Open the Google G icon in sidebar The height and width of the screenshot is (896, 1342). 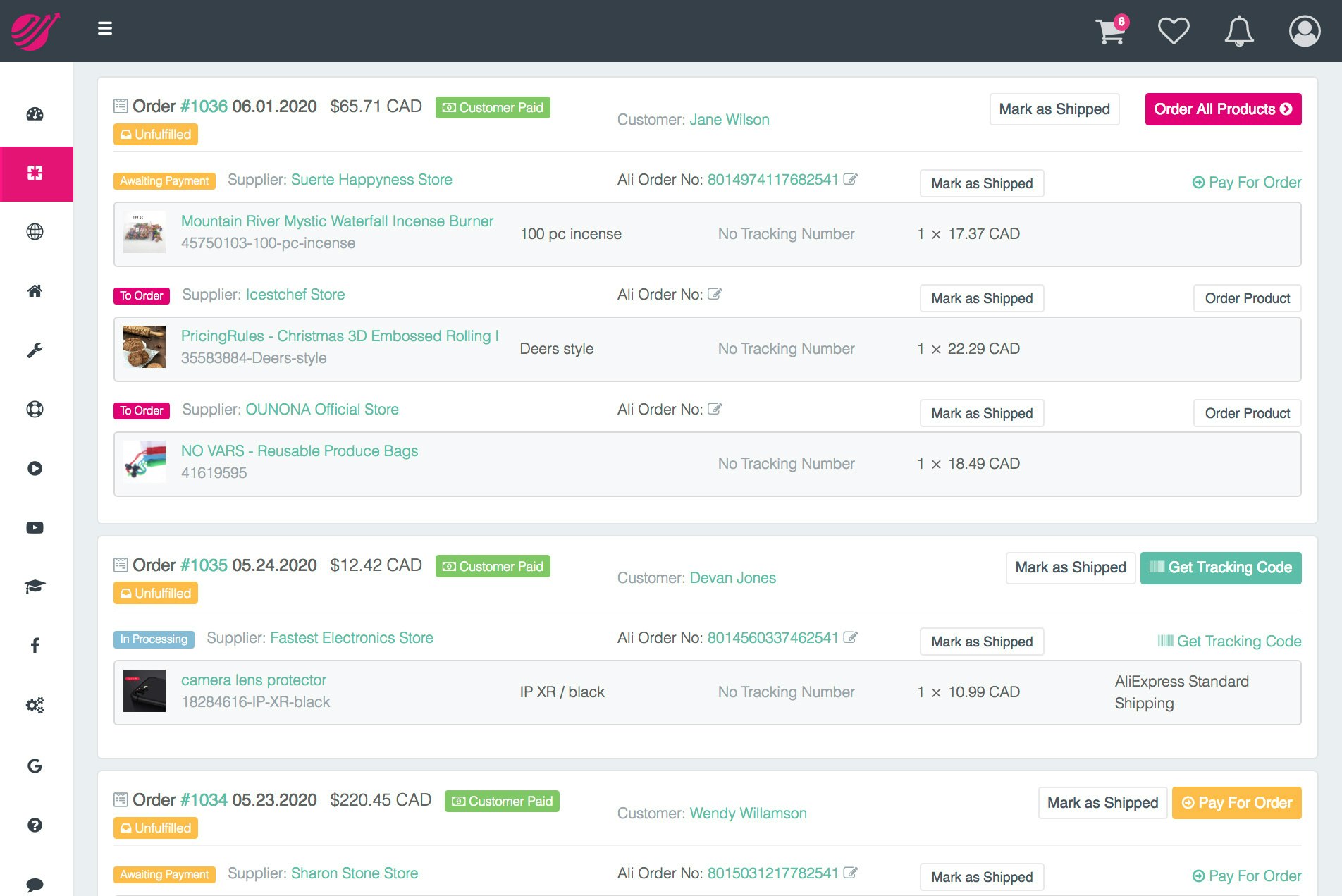(35, 766)
